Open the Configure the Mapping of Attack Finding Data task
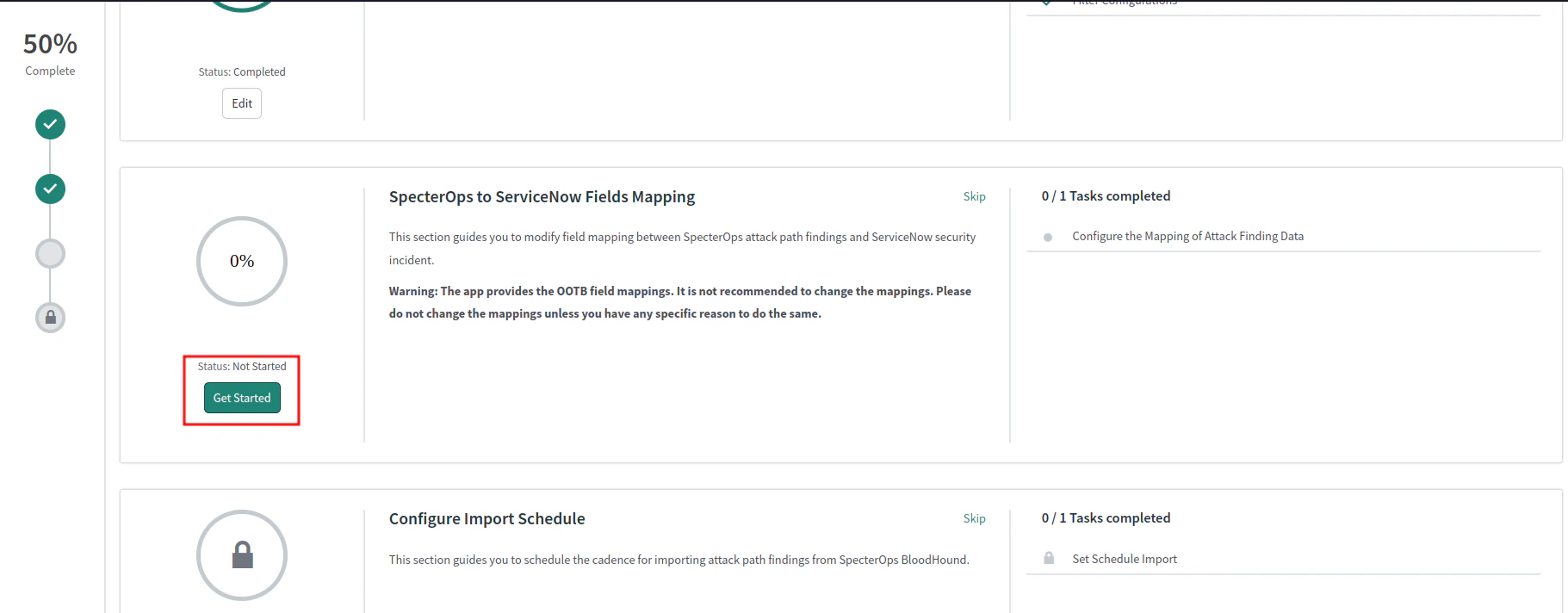The width and height of the screenshot is (1568, 613). 1187,236
